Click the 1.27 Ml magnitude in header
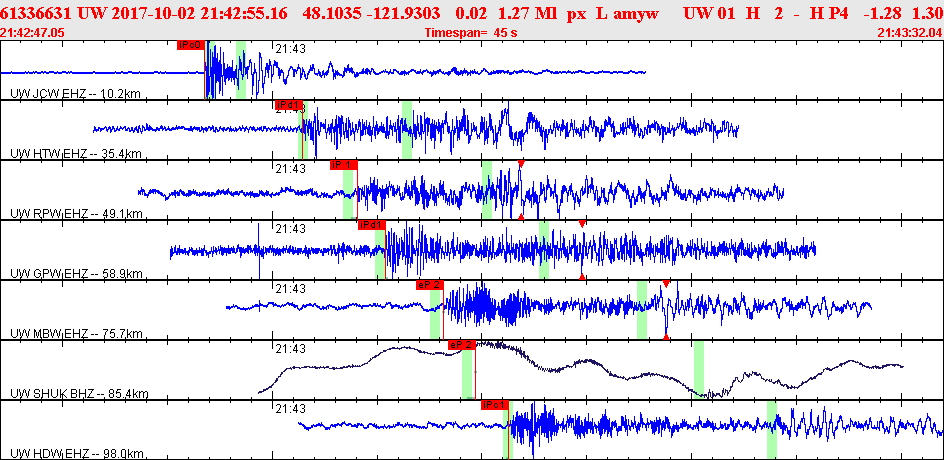 pyautogui.click(x=529, y=12)
